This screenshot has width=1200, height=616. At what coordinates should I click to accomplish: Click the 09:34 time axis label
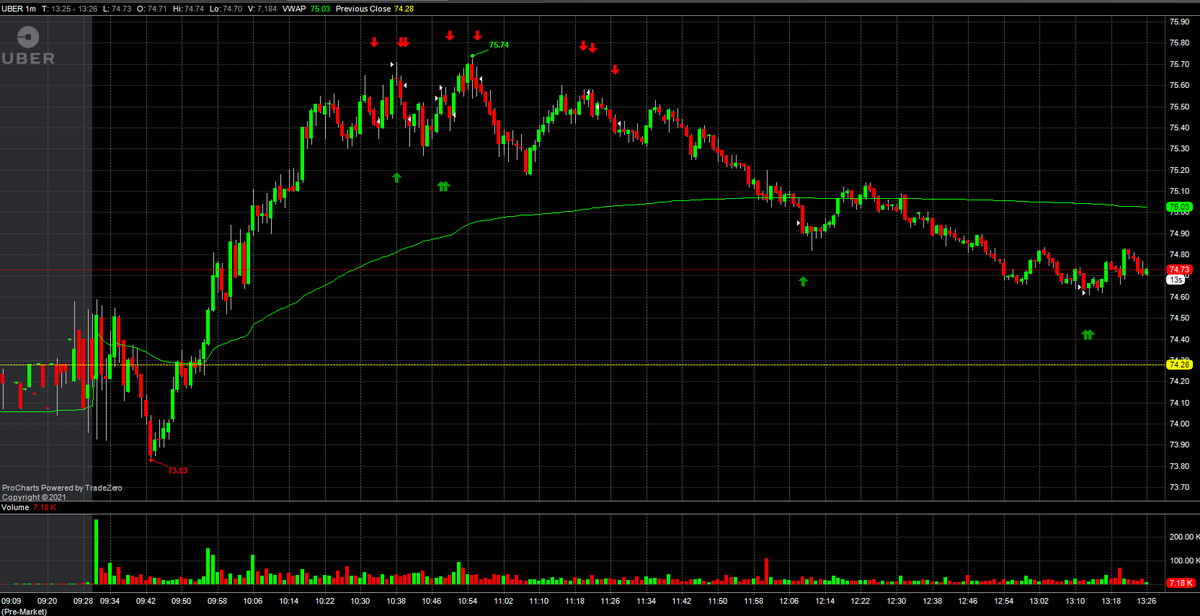tap(110, 601)
